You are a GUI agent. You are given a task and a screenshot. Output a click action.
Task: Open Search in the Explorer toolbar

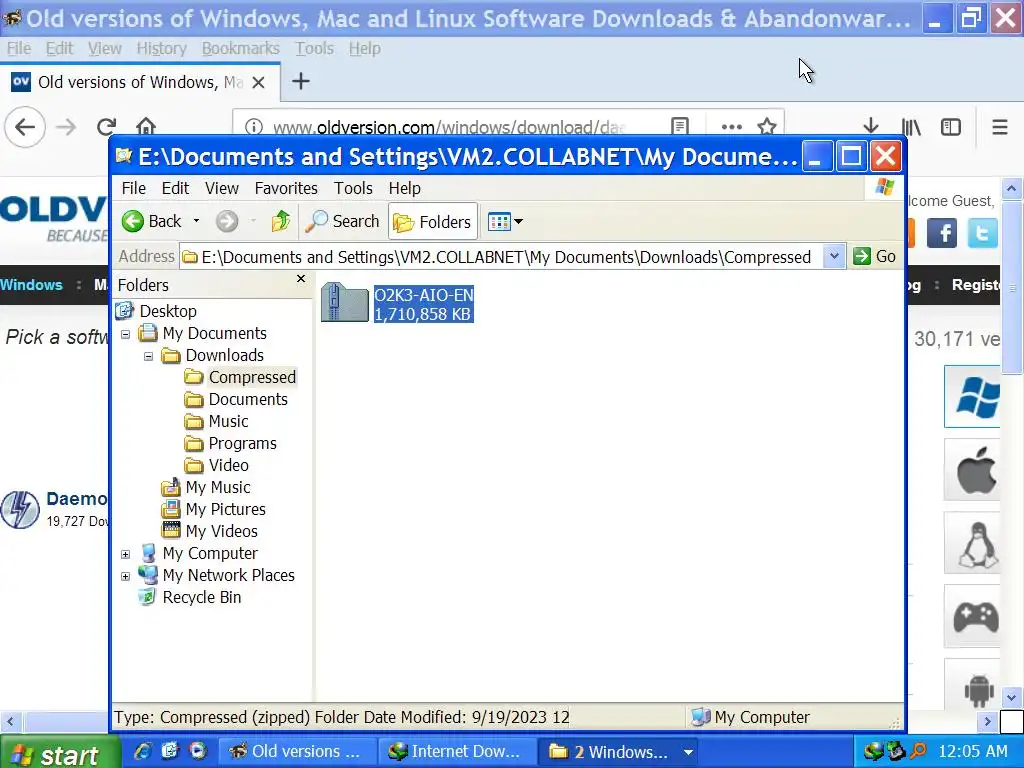[342, 221]
